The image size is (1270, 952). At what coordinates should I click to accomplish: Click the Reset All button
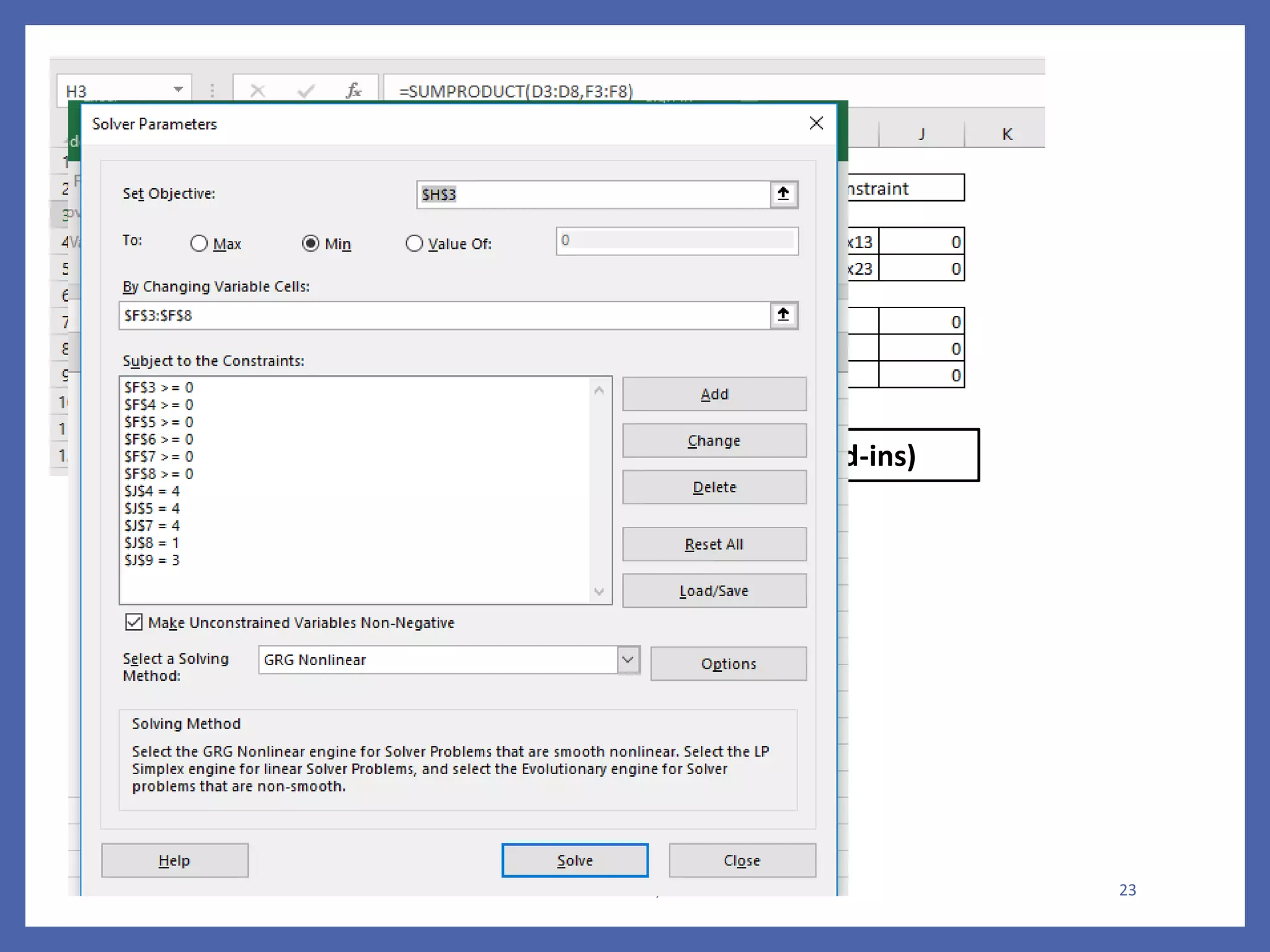(714, 544)
